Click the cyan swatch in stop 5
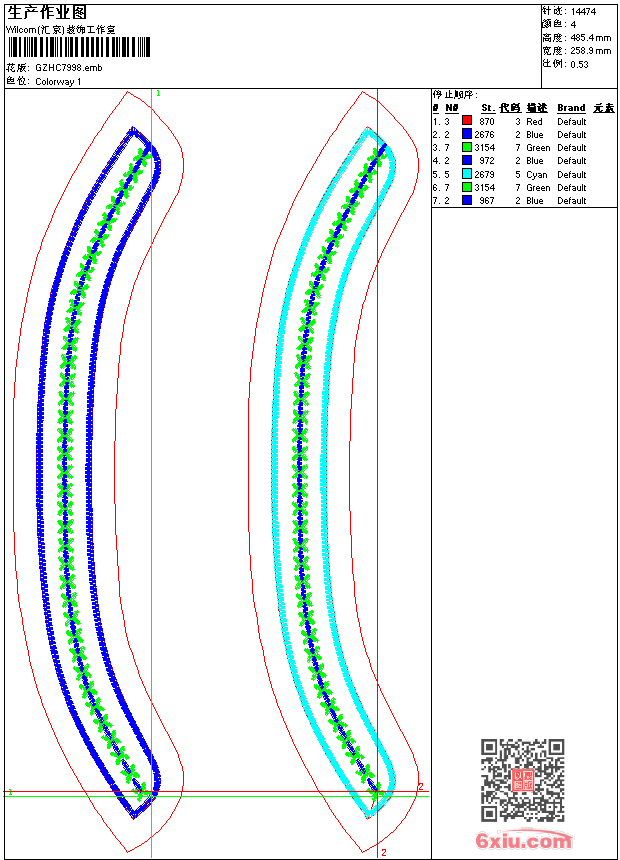The image size is (620, 860). point(467,173)
